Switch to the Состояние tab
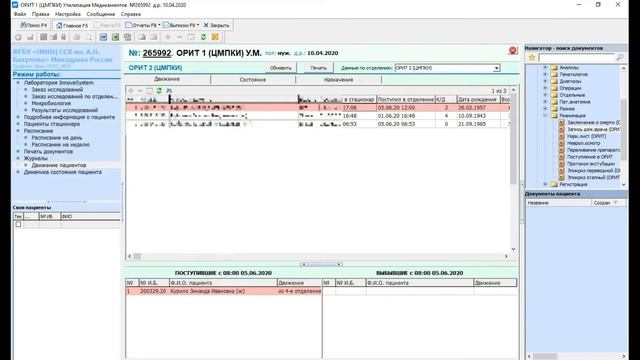The width and height of the screenshot is (640, 360). 253,80
